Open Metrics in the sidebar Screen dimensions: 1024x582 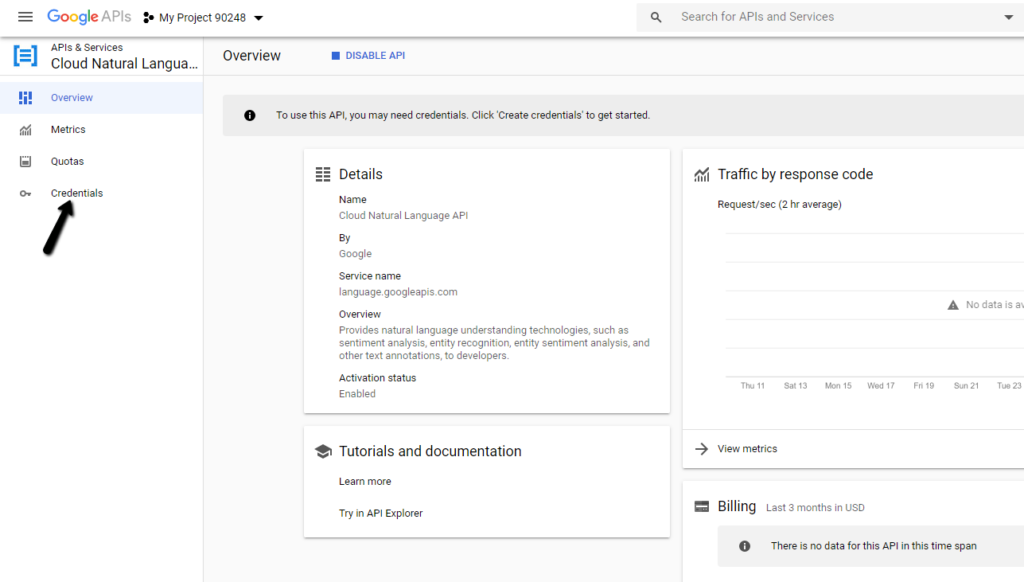pos(101,129)
